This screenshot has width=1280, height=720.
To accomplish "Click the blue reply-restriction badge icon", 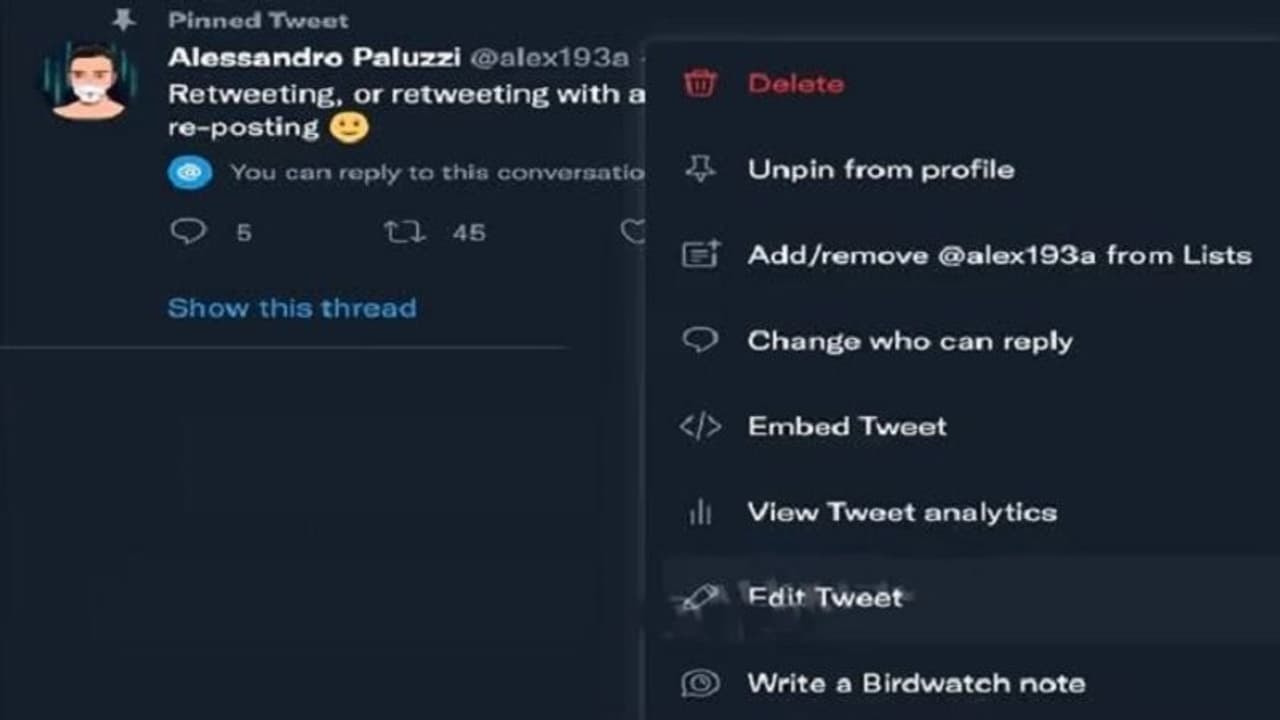I will click(190, 171).
